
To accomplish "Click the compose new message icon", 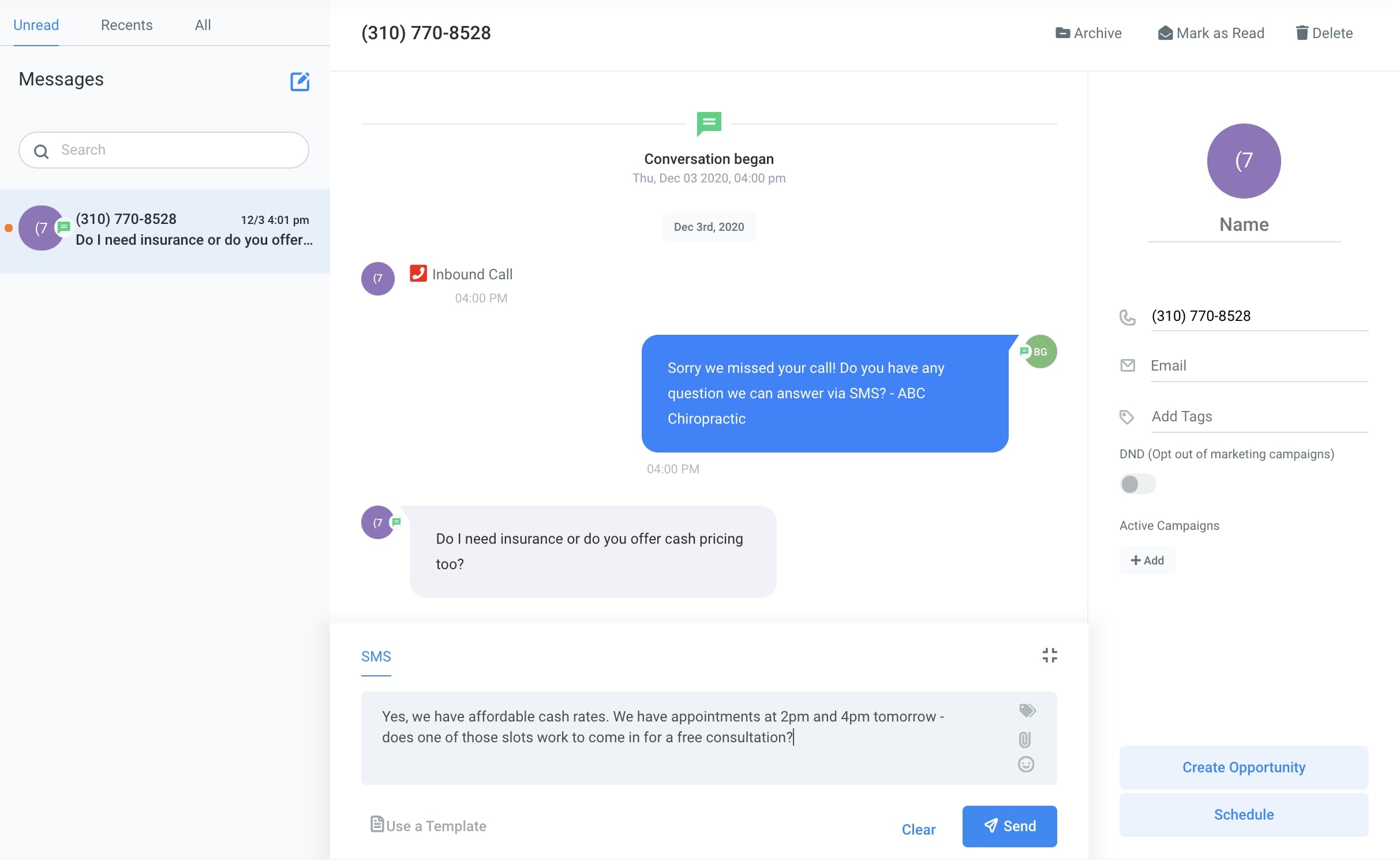I will tap(300, 81).
